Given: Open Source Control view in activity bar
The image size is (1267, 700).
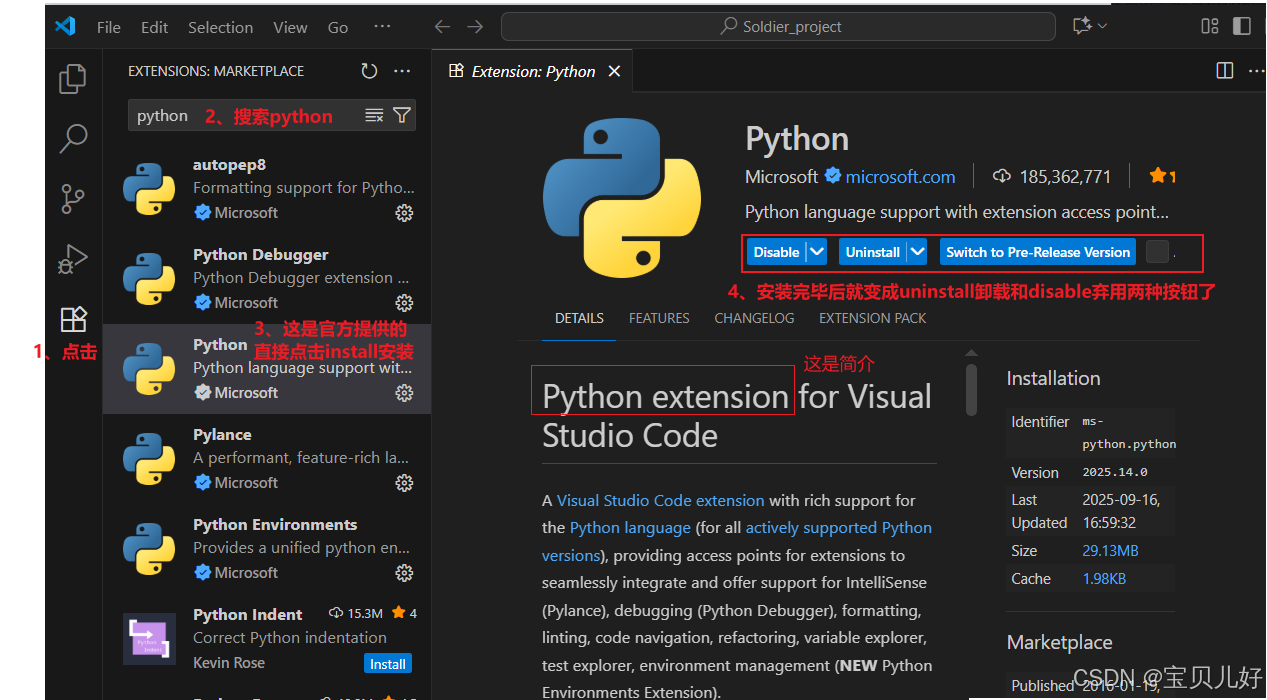Looking at the screenshot, I should pos(73,198).
